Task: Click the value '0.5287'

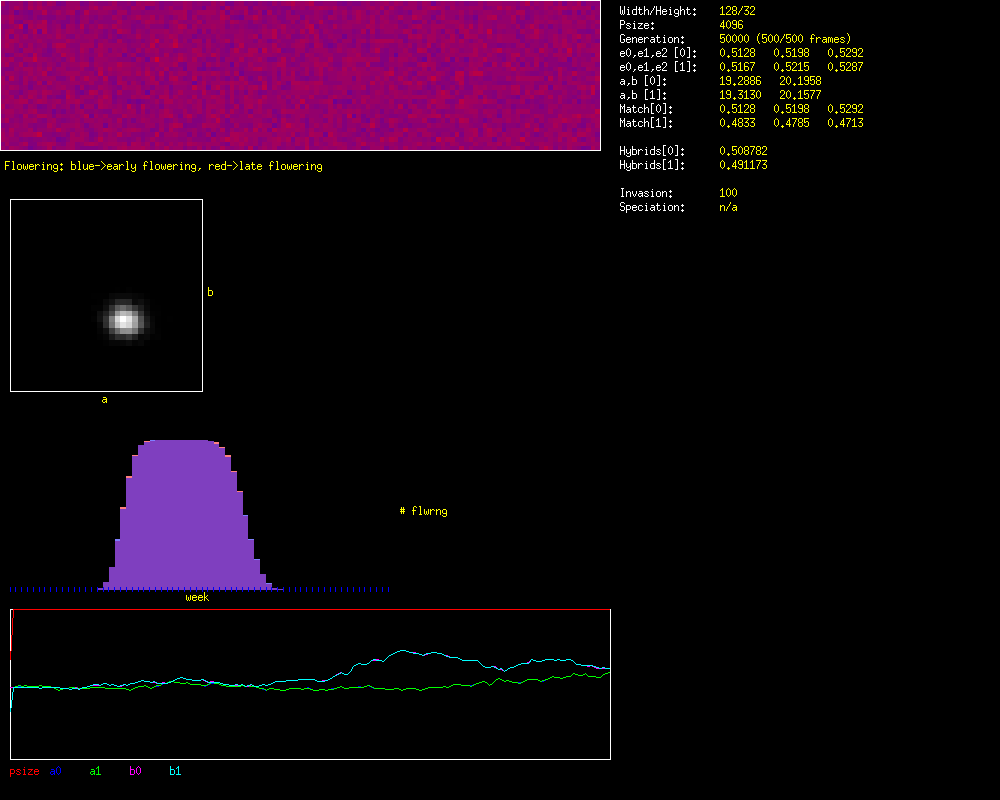Action: [846, 68]
